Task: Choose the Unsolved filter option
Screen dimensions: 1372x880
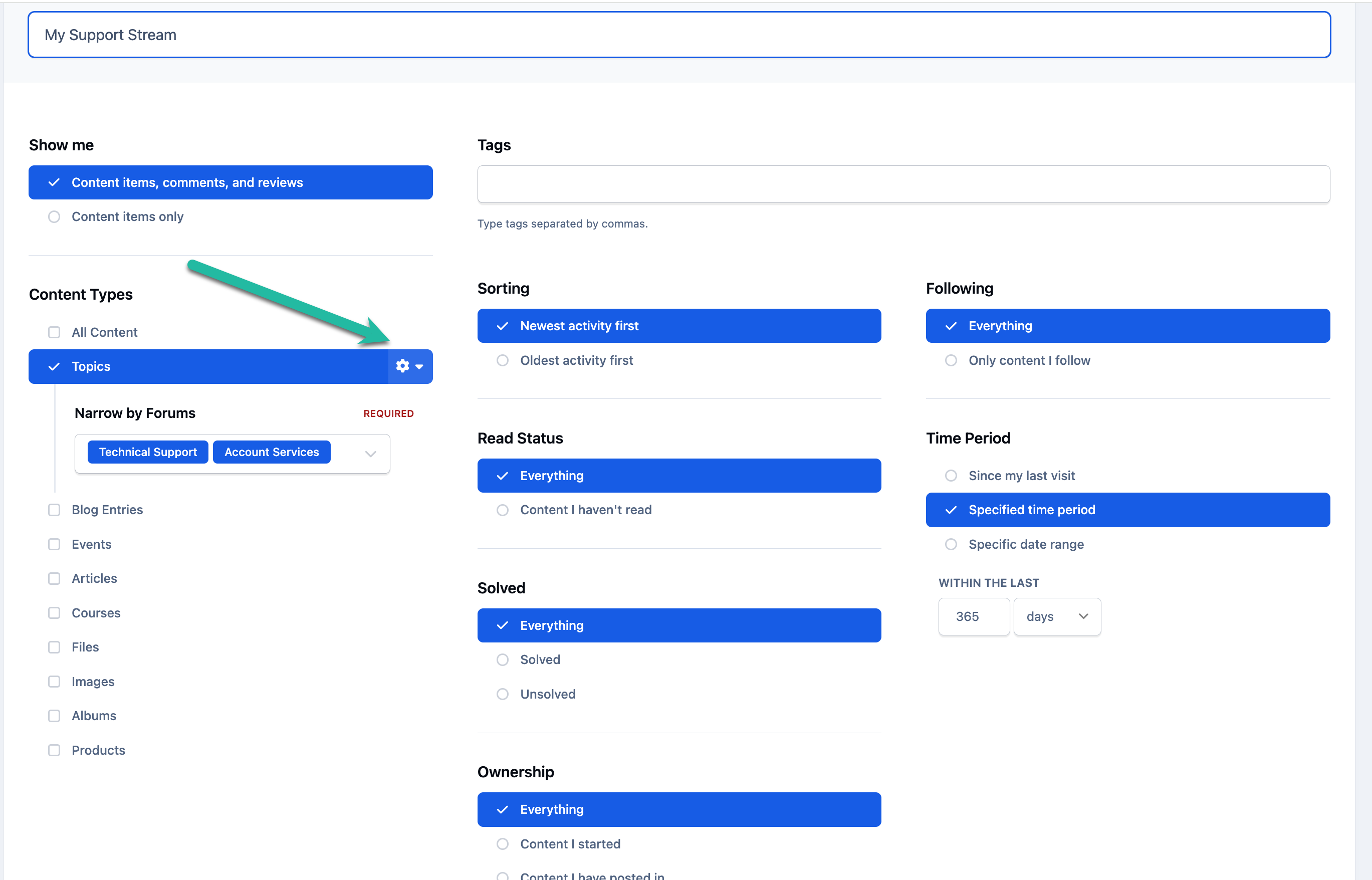Action: pyautogui.click(x=502, y=694)
